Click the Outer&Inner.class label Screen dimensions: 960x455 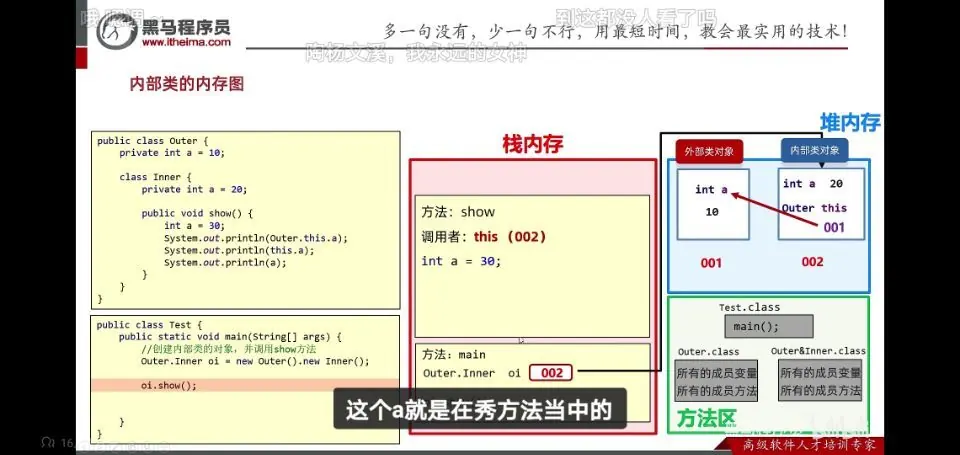point(818,351)
